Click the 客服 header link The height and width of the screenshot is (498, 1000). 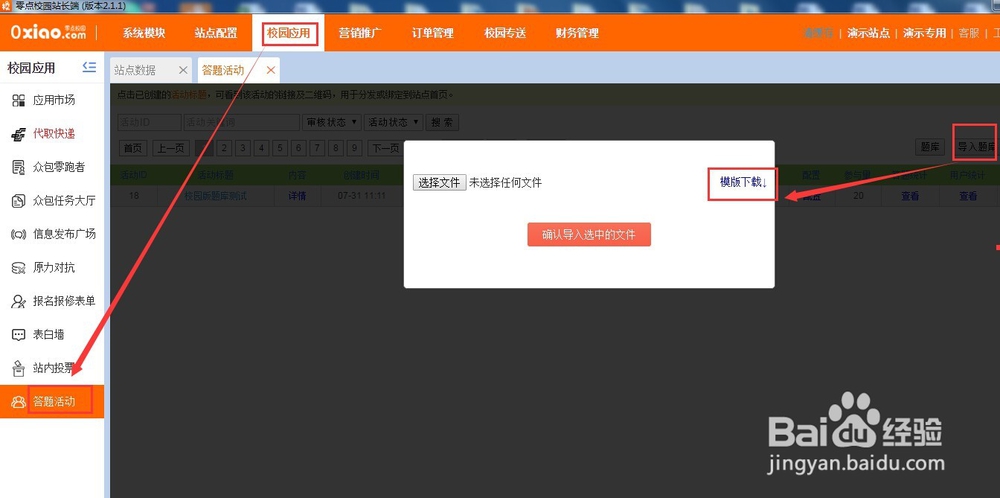point(969,33)
